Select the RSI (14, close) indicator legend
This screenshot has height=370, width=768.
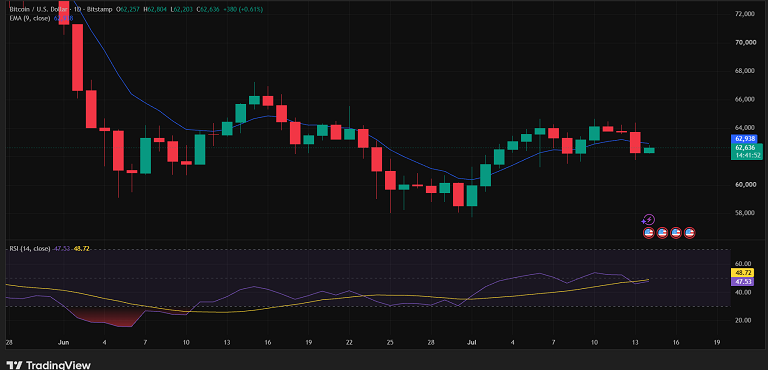[x=29, y=249]
